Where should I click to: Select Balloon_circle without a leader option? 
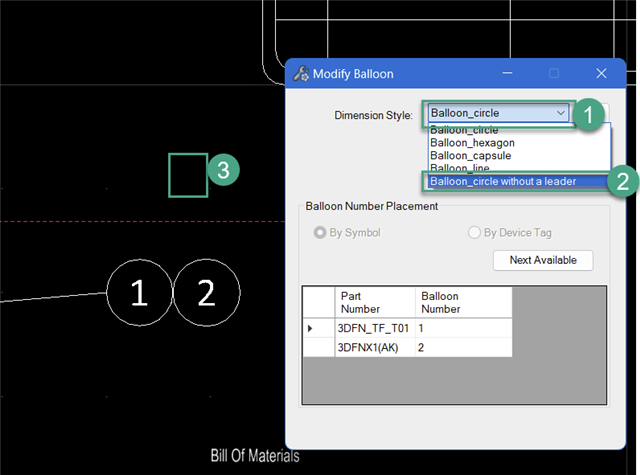[x=502, y=181]
